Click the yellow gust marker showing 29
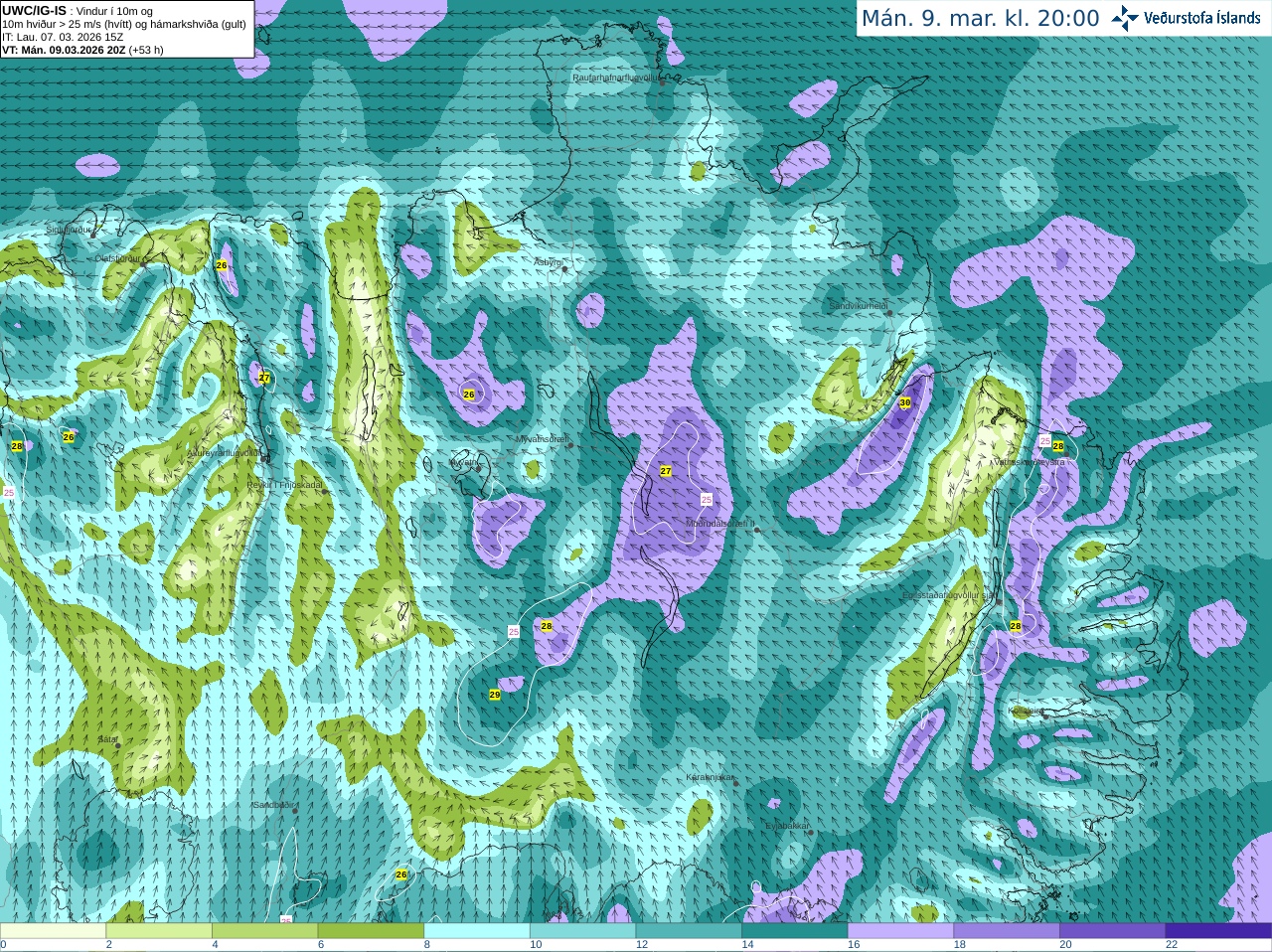Viewport: 1272px width, 952px height. coord(495,695)
